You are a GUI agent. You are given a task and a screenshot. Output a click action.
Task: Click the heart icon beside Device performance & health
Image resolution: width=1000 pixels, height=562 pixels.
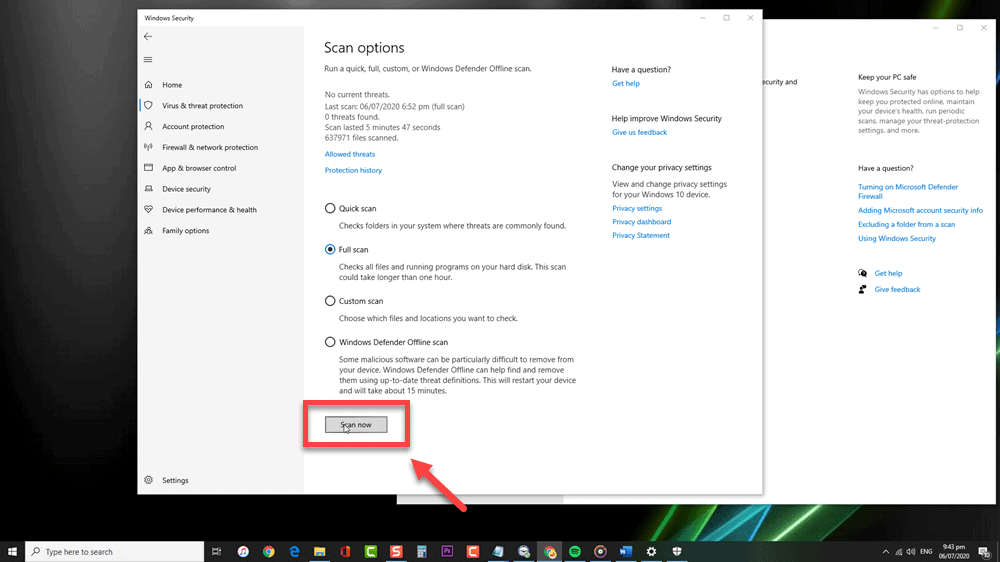(x=149, y=209)
